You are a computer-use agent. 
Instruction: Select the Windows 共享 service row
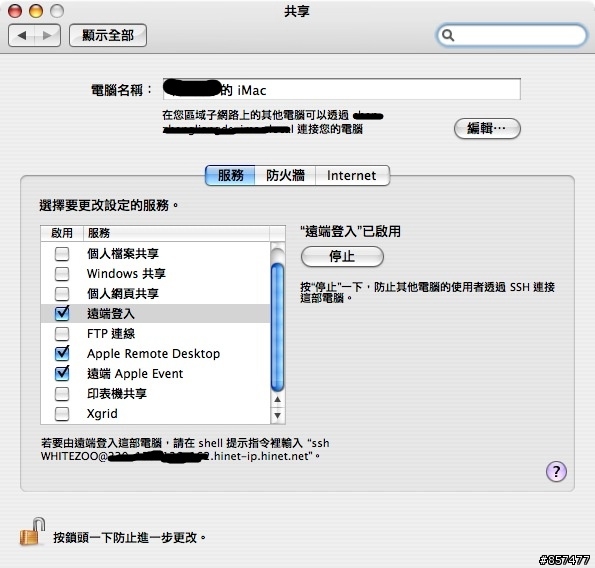point(155,274)
